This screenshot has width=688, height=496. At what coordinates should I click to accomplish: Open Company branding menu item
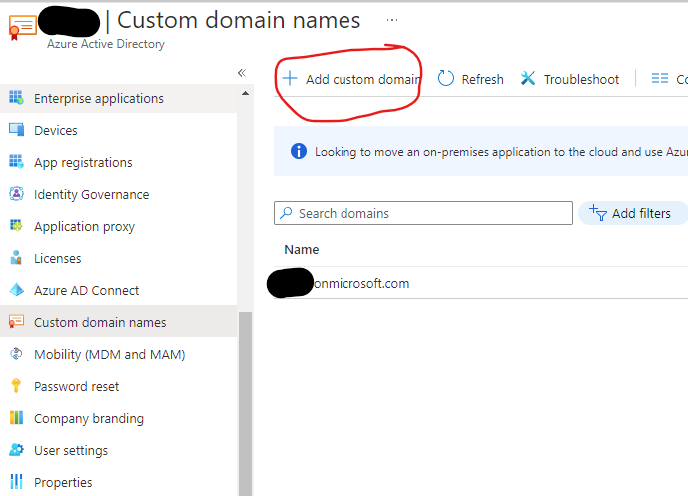[118, 418]
